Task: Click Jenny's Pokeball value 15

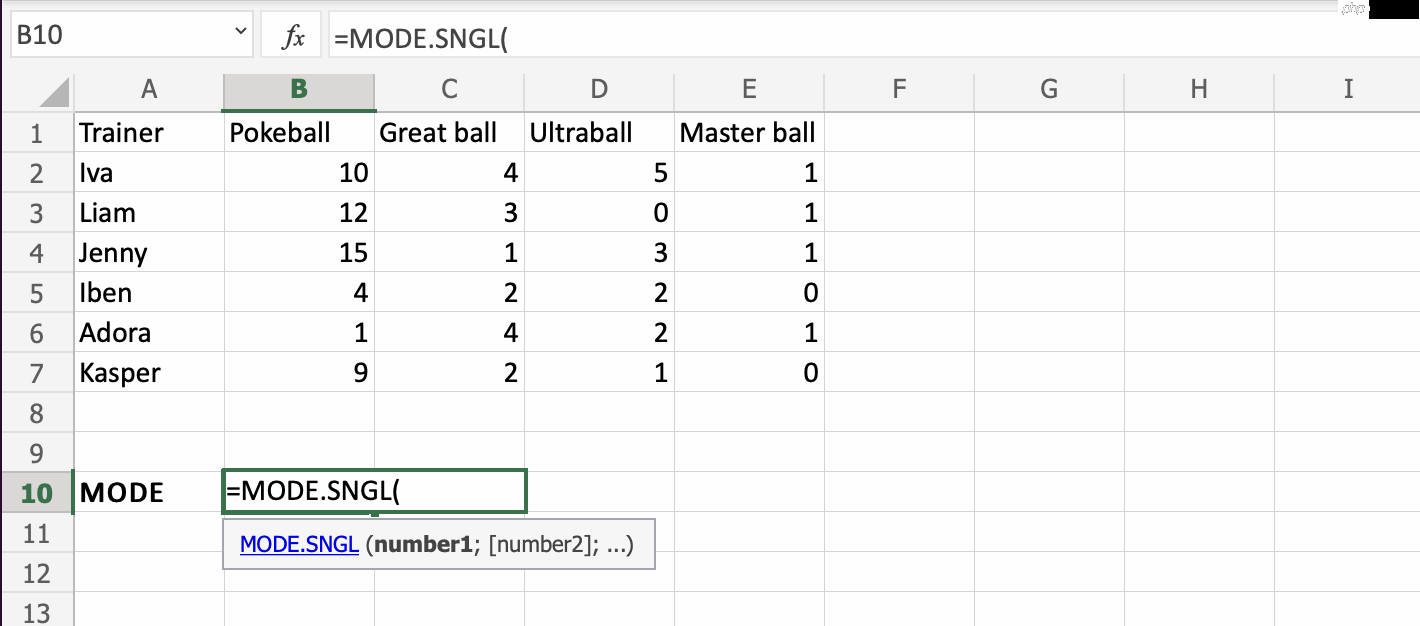Action: (x=299, y=252)
